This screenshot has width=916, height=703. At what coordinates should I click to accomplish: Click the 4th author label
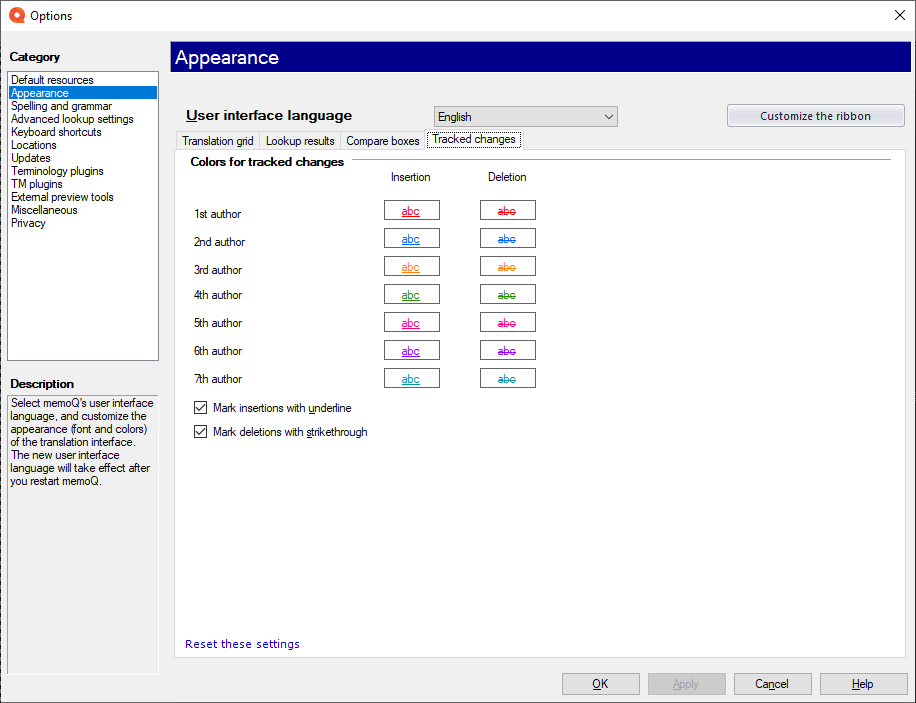tap(218, 295)
